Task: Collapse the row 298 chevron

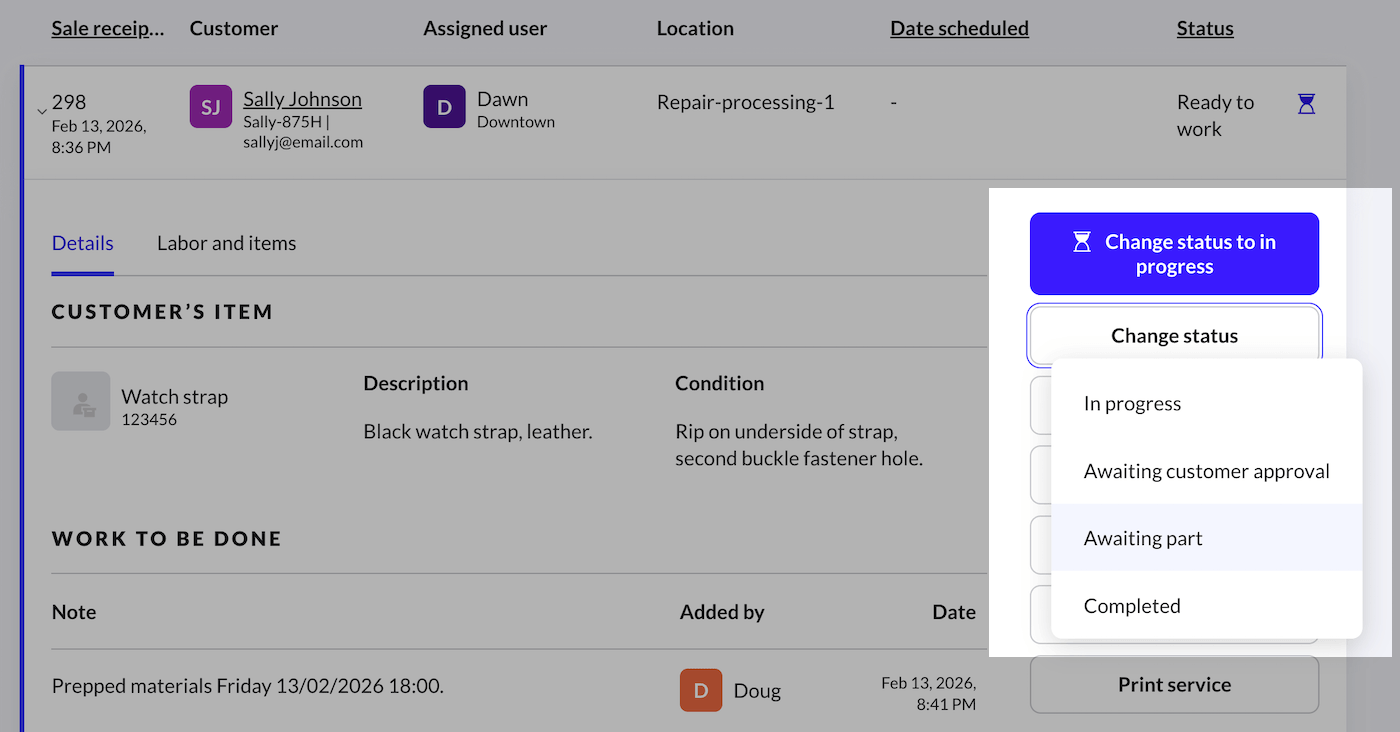Action: coord(41,111)
